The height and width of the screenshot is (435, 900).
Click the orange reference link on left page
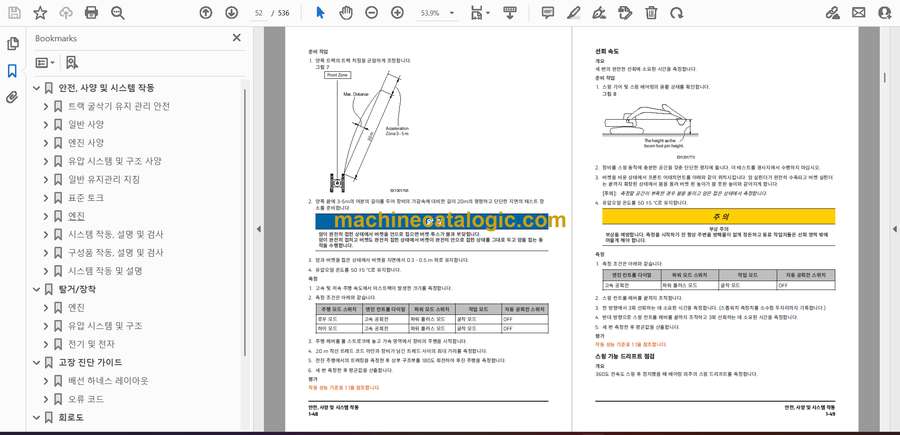[344, 387]
